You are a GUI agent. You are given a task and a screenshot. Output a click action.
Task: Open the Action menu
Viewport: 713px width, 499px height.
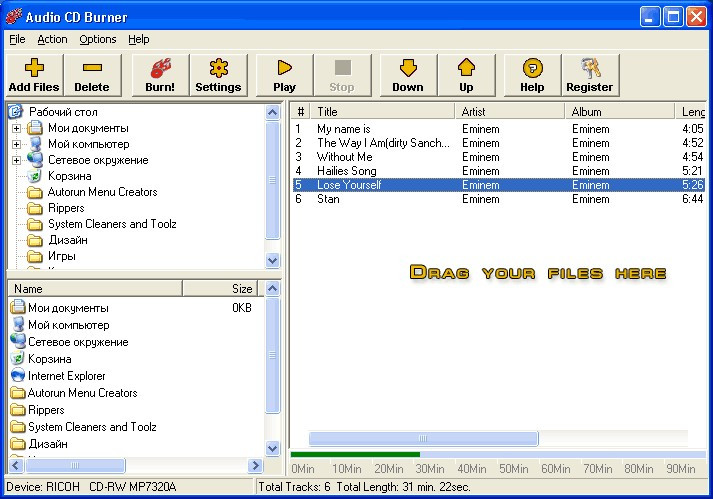(x=52, y=40)
